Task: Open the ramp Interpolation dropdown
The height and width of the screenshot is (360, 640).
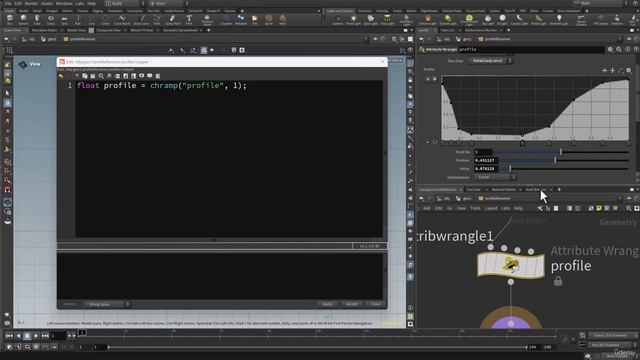Action: coord(495,177)
